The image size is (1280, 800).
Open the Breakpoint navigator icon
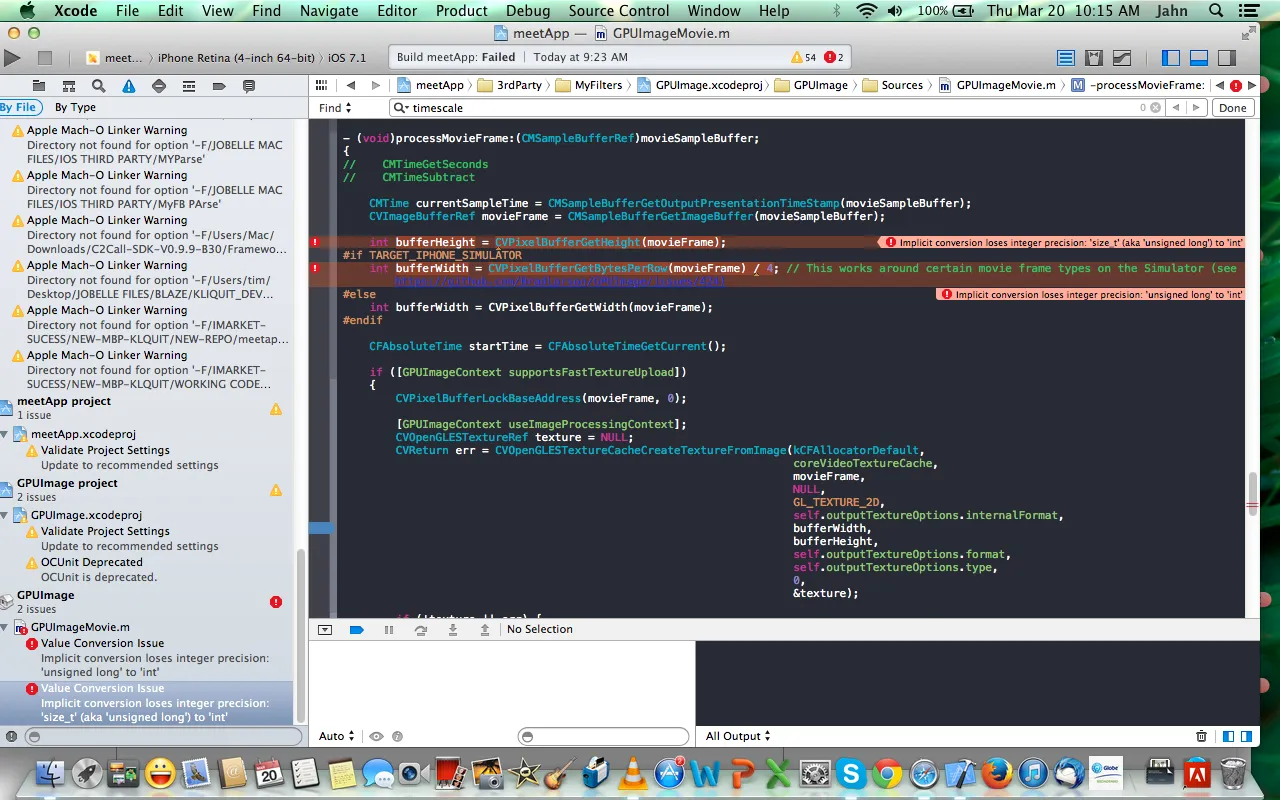pyautogui.click(x=219, y=86)
